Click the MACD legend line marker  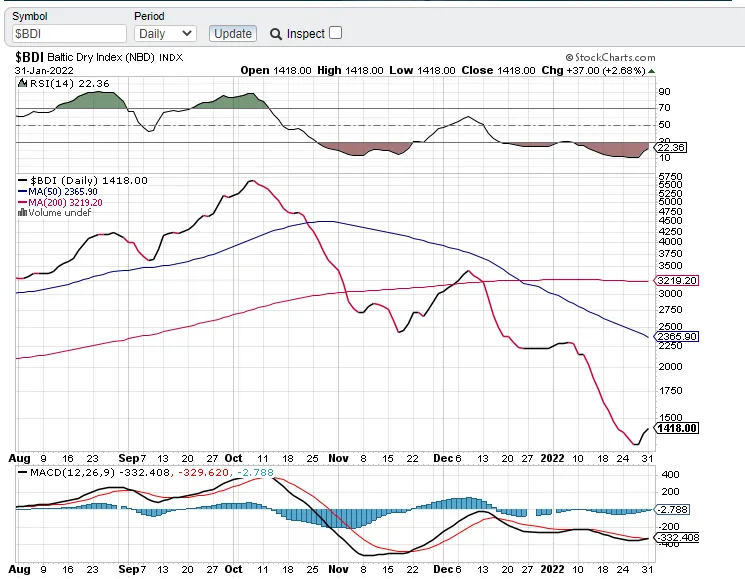click(x=21, y=471)
